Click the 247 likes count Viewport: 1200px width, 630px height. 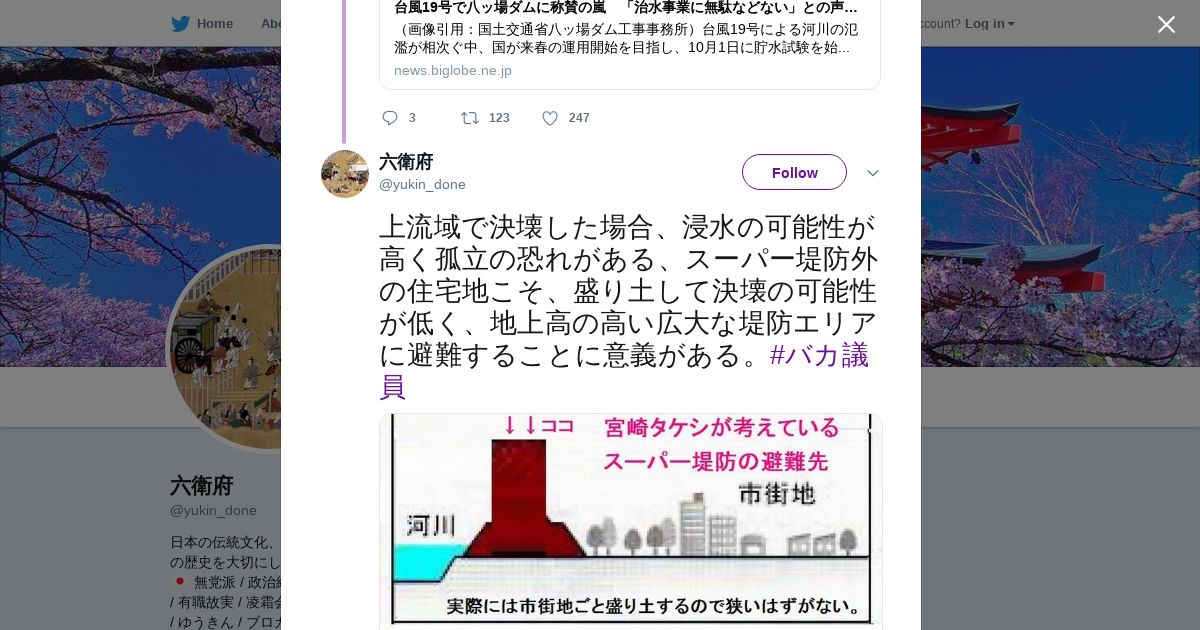point(579,118)
